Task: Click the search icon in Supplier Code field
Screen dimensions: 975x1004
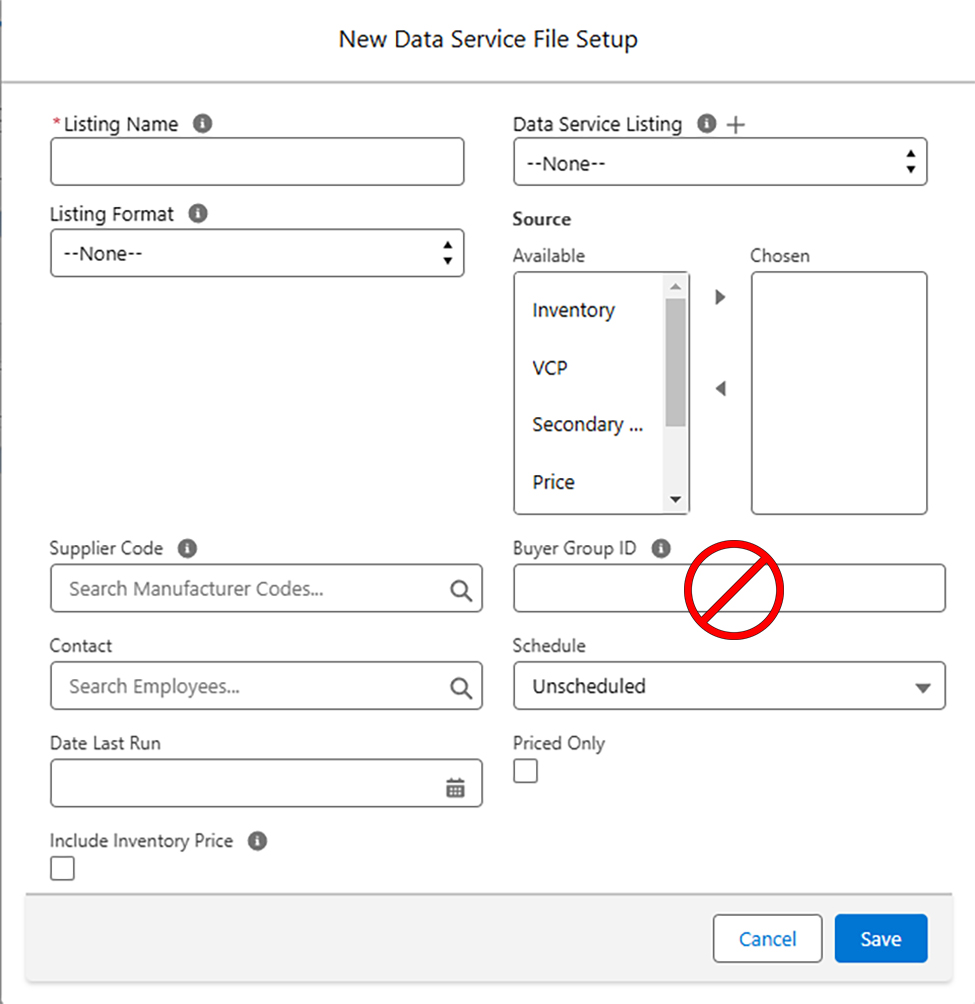Action: 461,590
